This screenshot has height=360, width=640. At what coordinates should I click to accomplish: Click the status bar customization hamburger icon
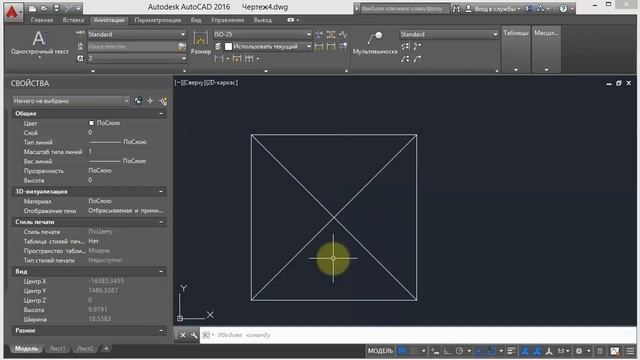(630, 351)
